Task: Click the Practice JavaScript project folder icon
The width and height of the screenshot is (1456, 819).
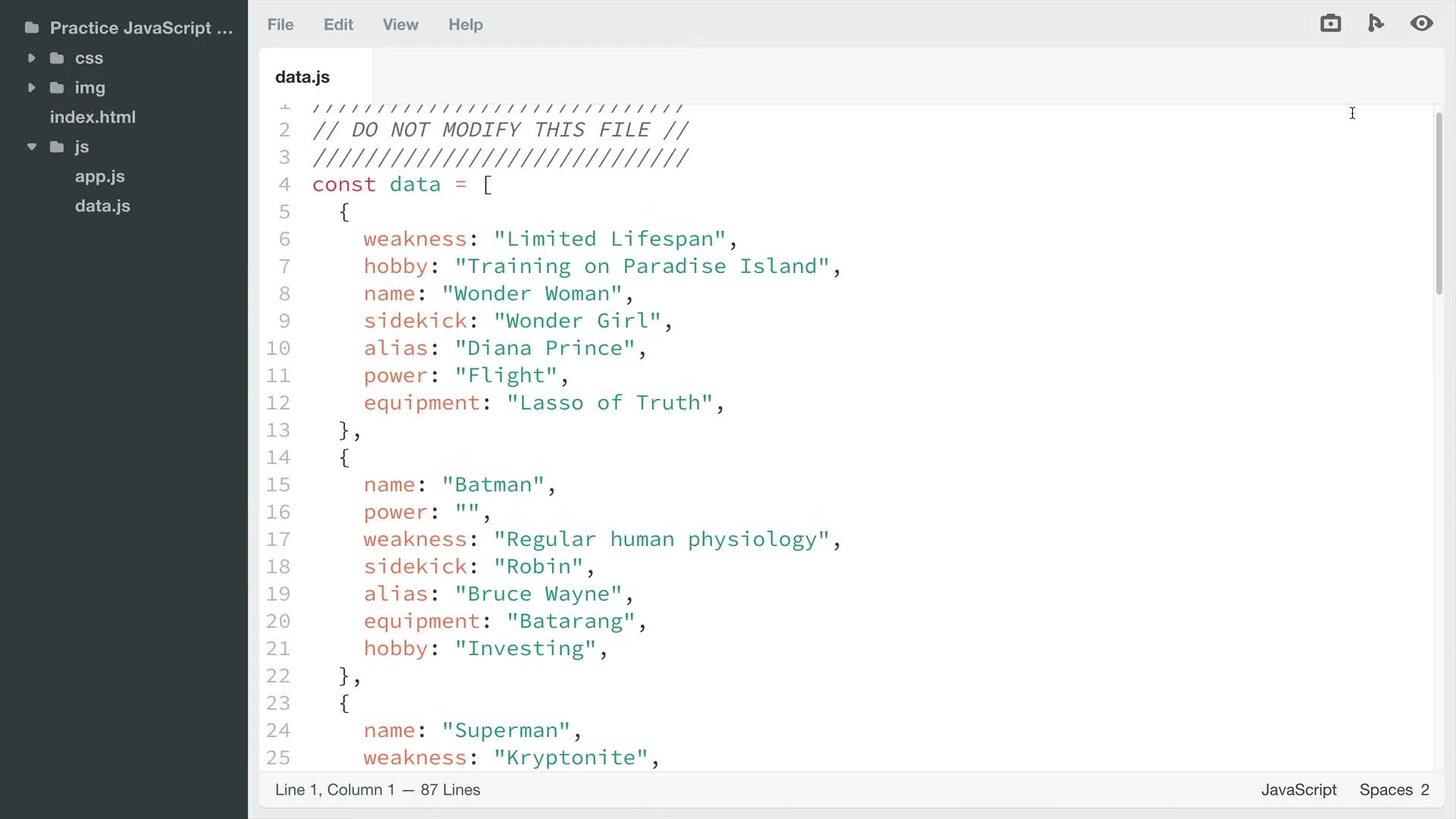Action: pyautogui.click(x=31, y=27)
